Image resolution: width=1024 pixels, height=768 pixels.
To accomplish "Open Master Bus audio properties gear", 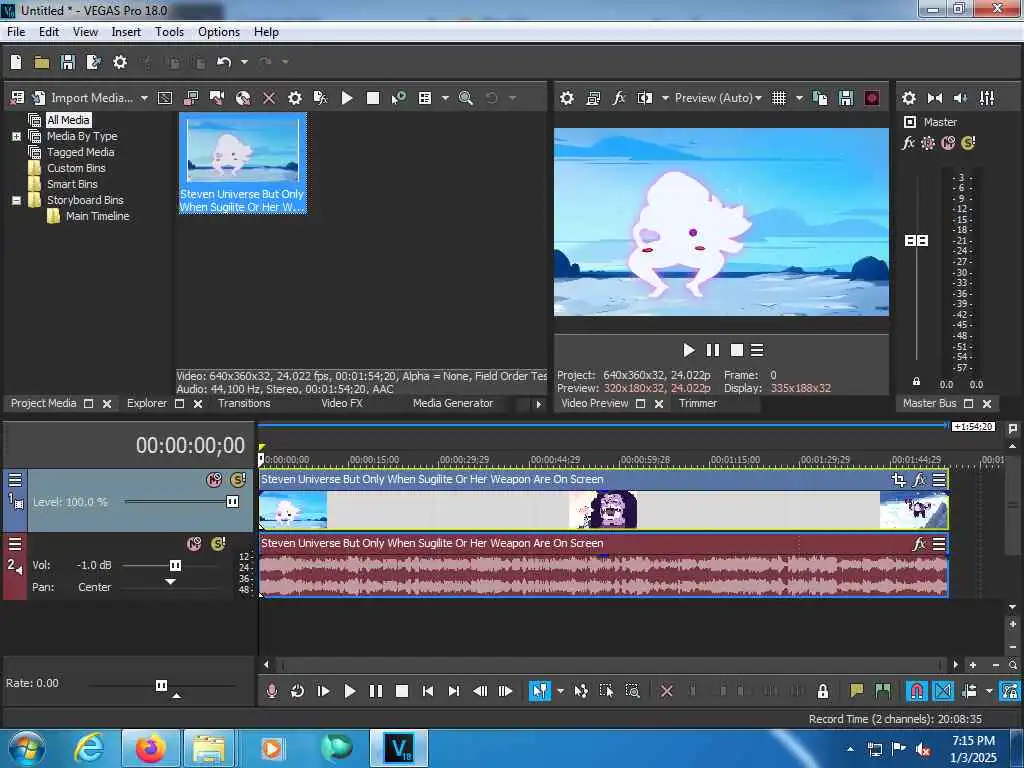I will tap(908, 98).
